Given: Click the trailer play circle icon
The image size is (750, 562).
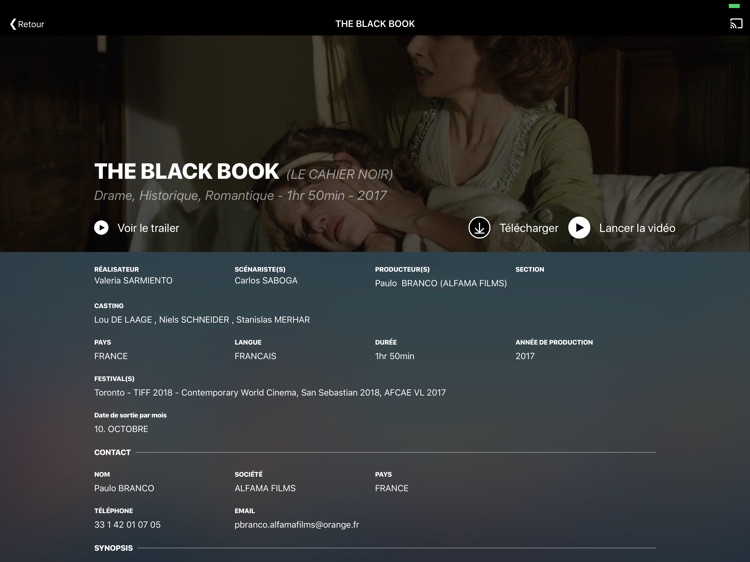Looking at the screenshot, I should (x=101, y=228).
